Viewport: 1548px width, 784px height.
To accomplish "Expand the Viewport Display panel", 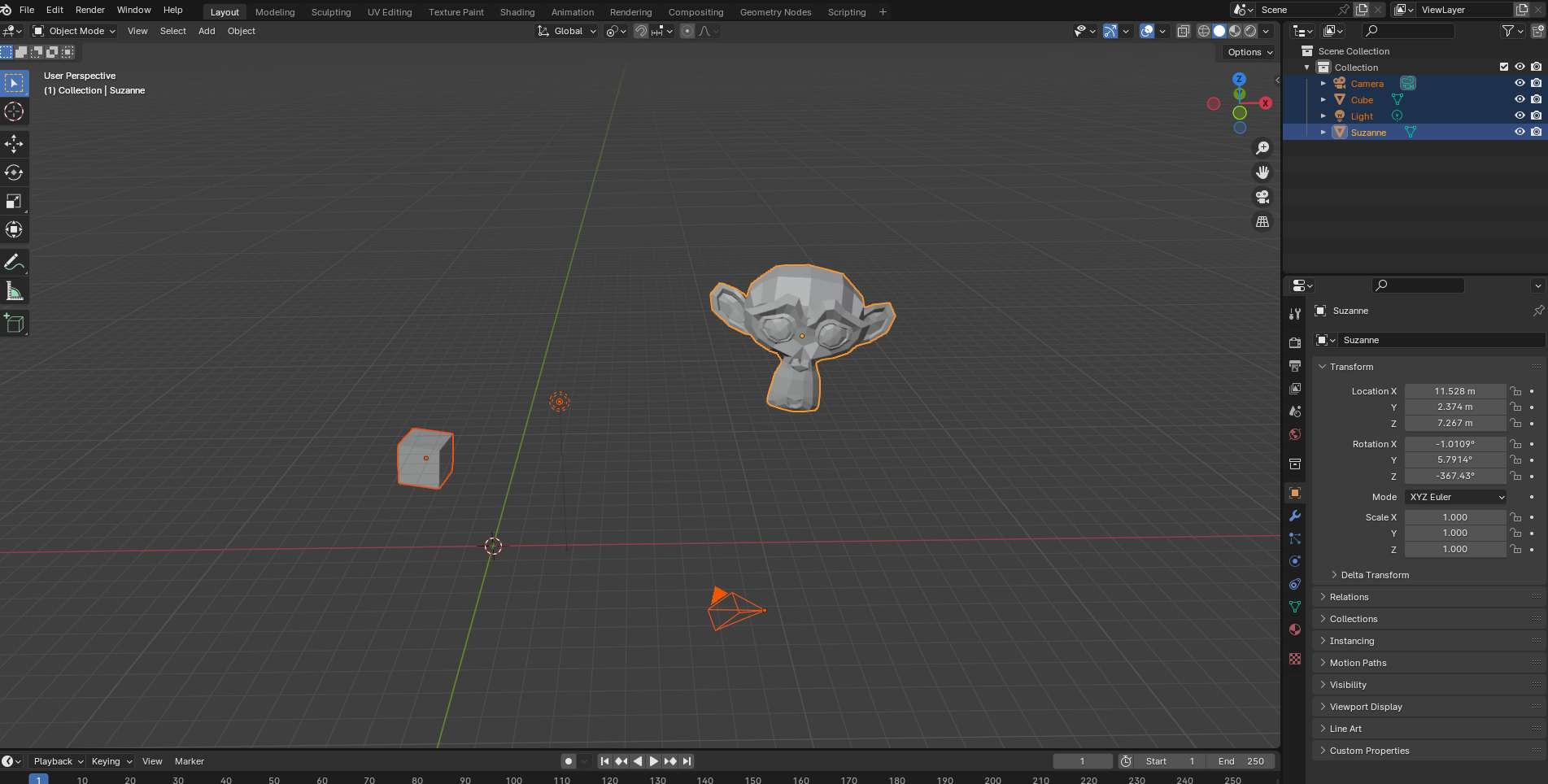I will [1366, 707].
